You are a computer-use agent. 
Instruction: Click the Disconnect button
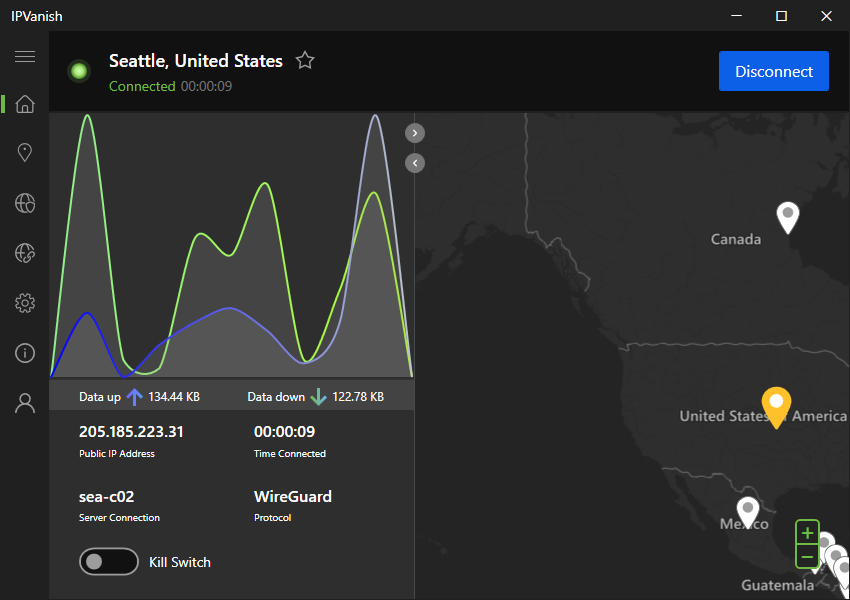[x=773, y=71]
